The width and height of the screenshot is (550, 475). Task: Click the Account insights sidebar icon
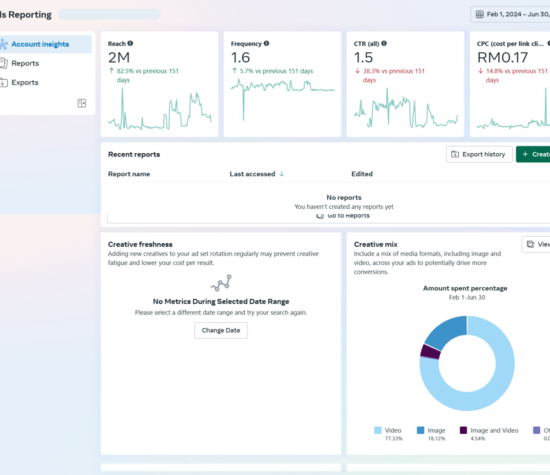4,44
